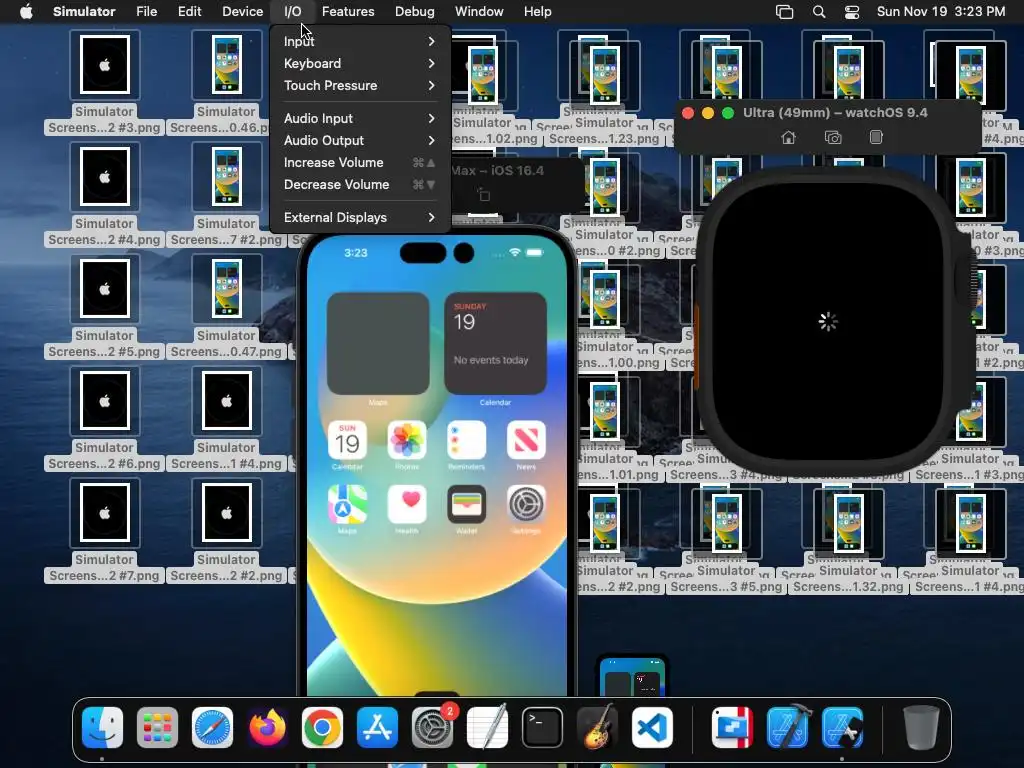Open Xcode from the Dock
Screen dimensions: 1024x768
tap(788, 728)
